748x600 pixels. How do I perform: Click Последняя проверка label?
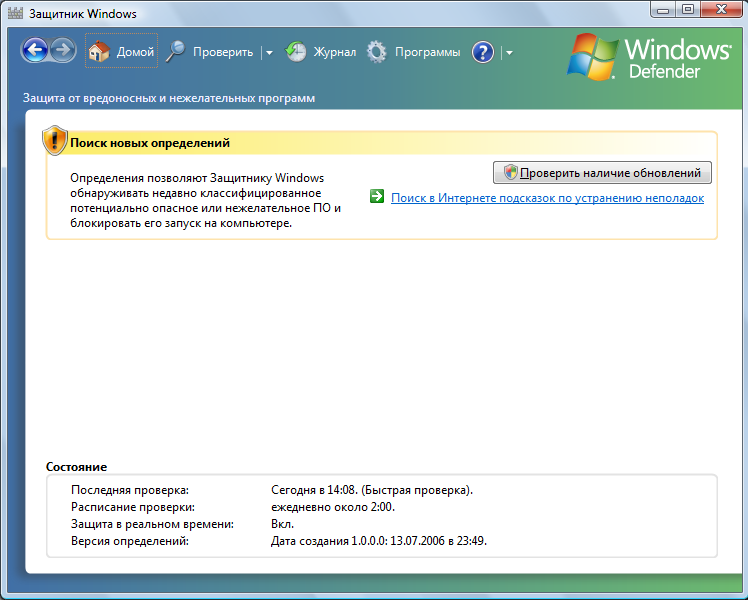tap(130, 490)
